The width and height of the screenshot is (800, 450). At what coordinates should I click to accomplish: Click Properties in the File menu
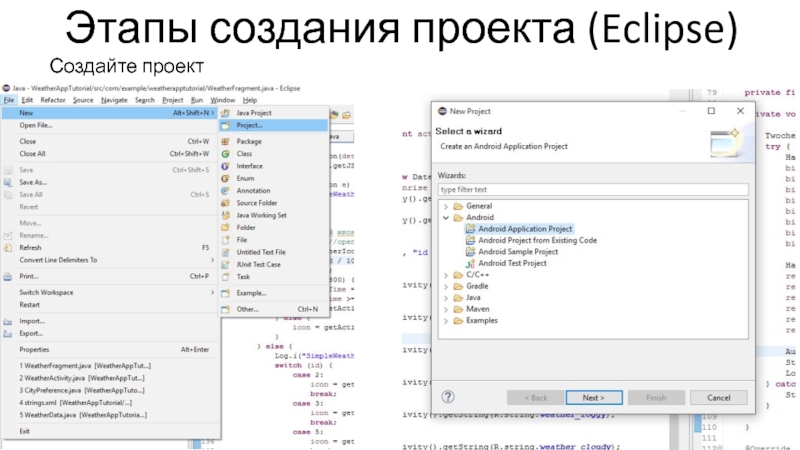pos(112,349)
